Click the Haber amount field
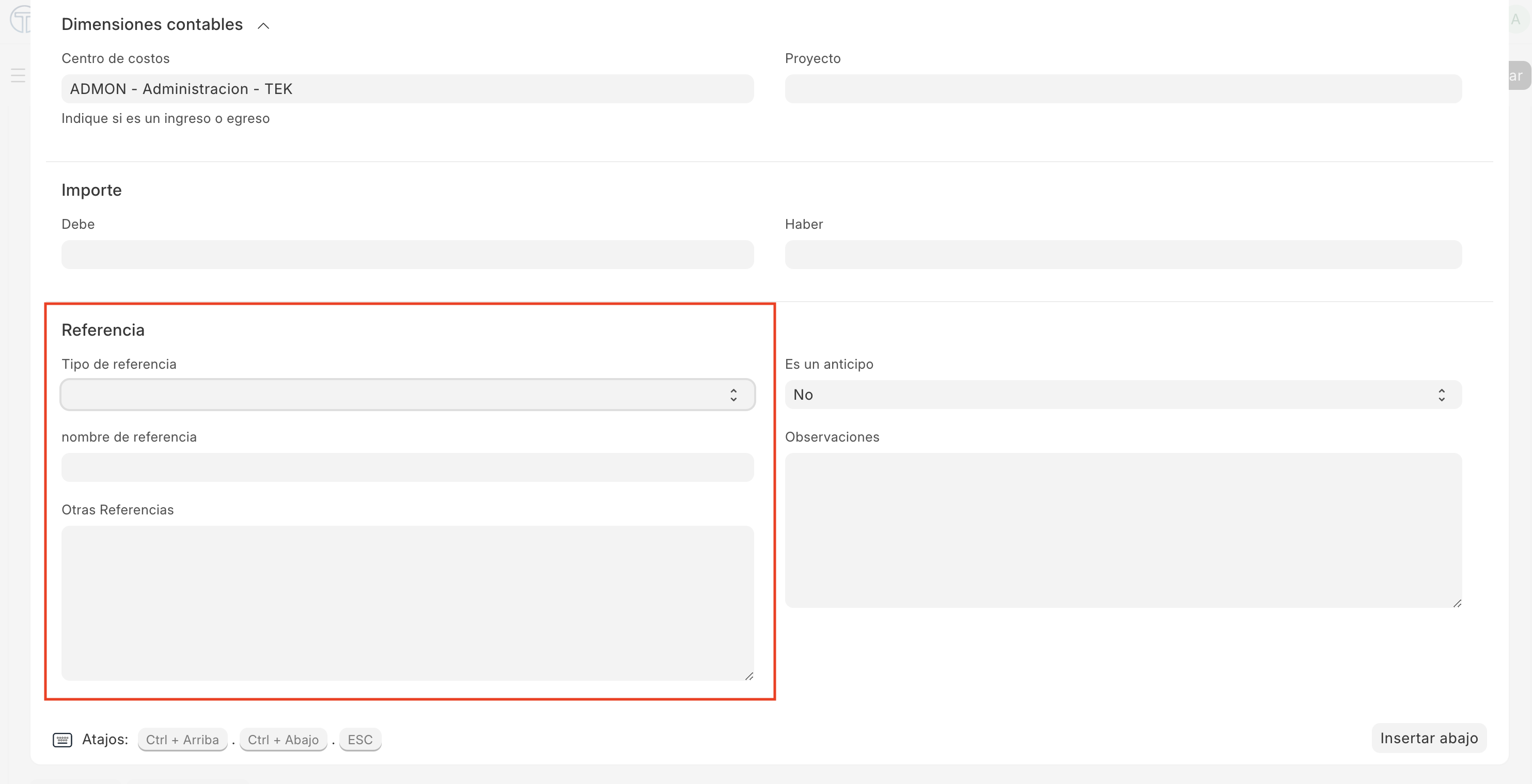Screen dimensions: 1532x784 point(1123,255)
